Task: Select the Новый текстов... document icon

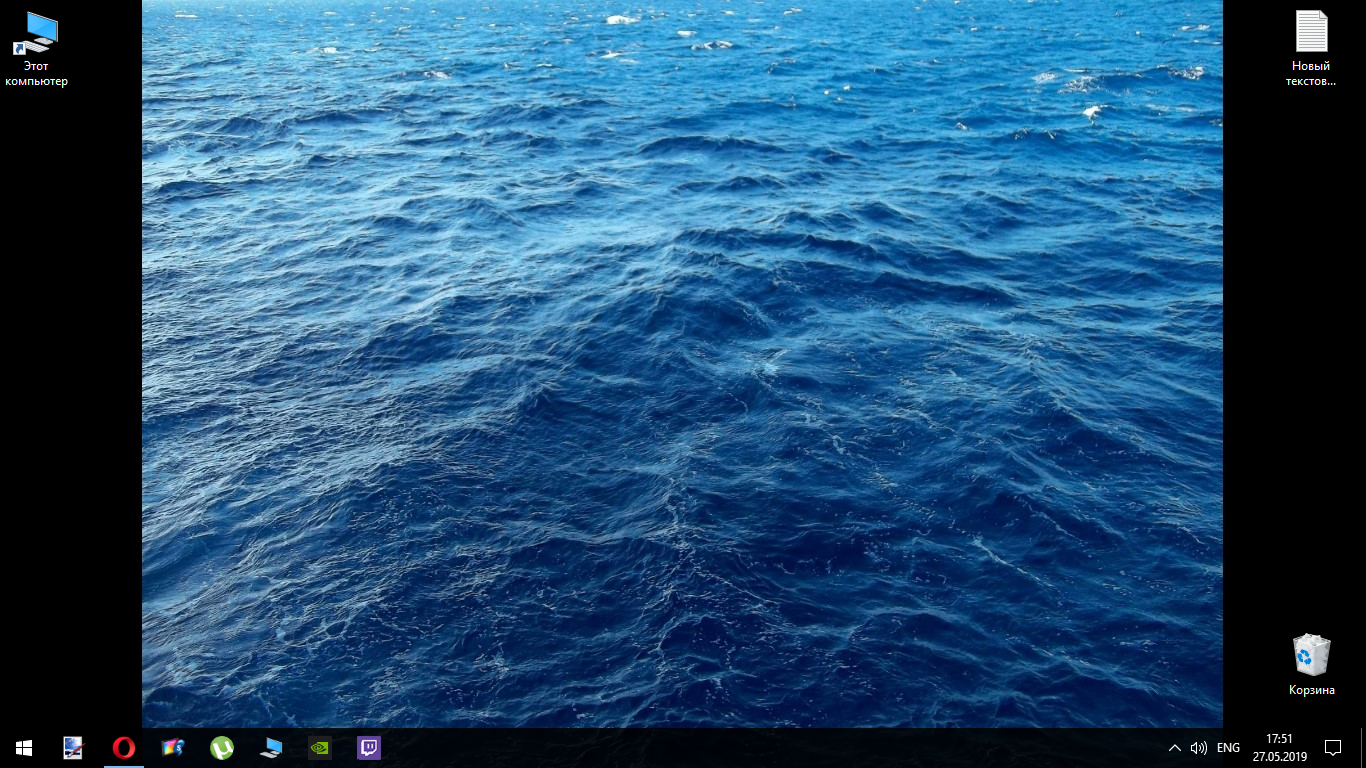Action: click(x=1311, y=49)
